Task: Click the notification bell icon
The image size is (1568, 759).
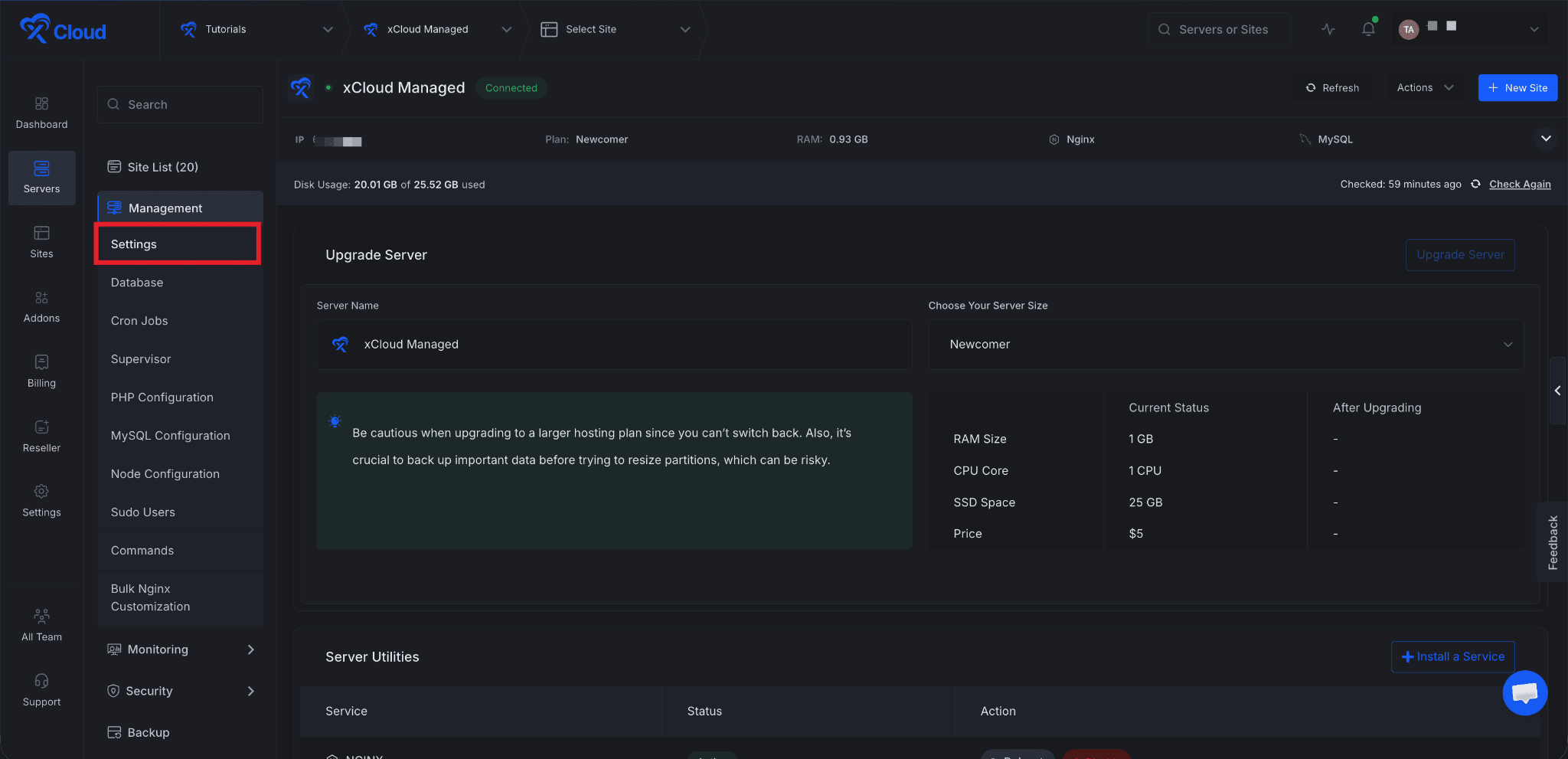Action: (1368, 29)
